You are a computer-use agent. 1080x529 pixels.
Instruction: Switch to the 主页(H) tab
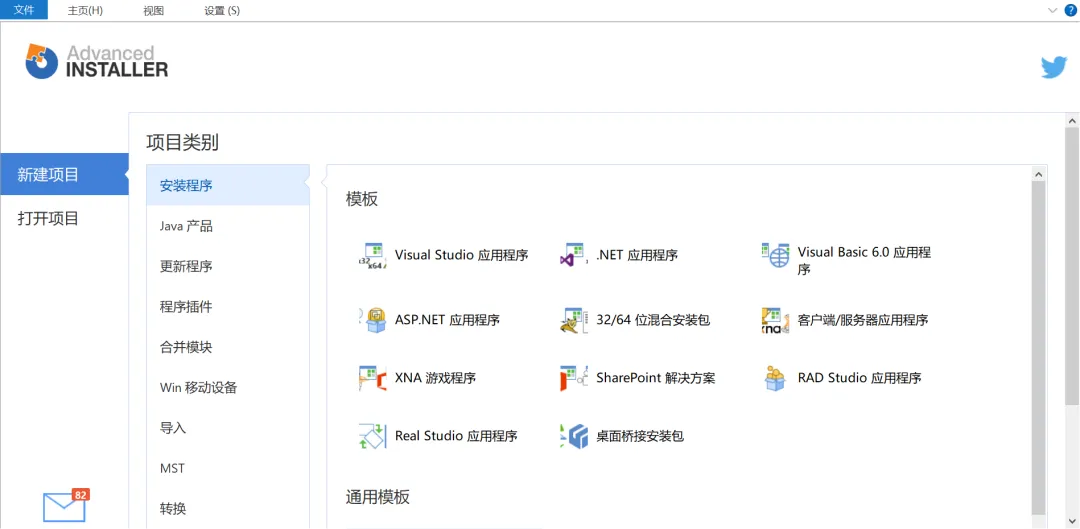click(85, 10)
